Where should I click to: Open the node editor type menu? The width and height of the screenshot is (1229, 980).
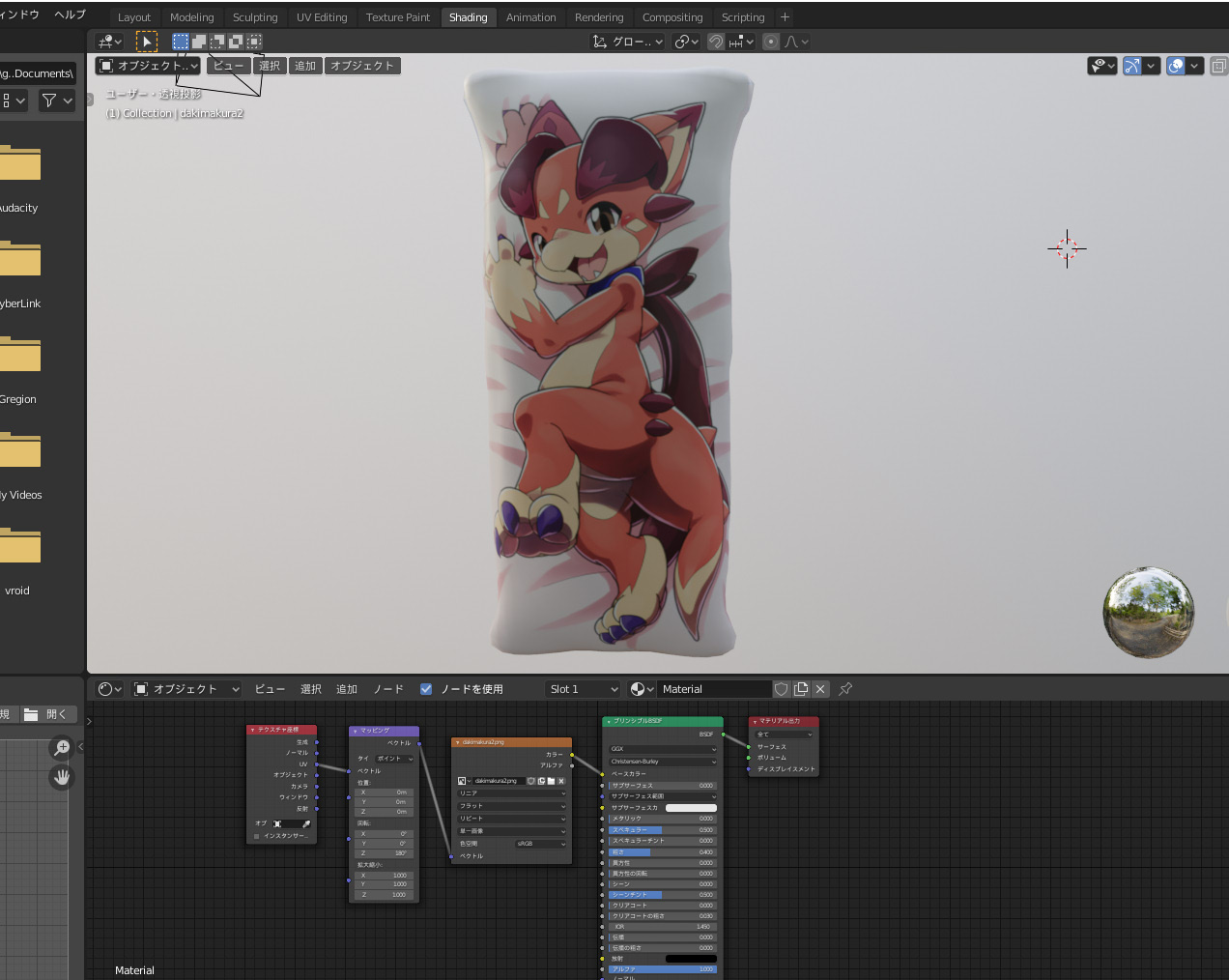click(x=110, y=689)
